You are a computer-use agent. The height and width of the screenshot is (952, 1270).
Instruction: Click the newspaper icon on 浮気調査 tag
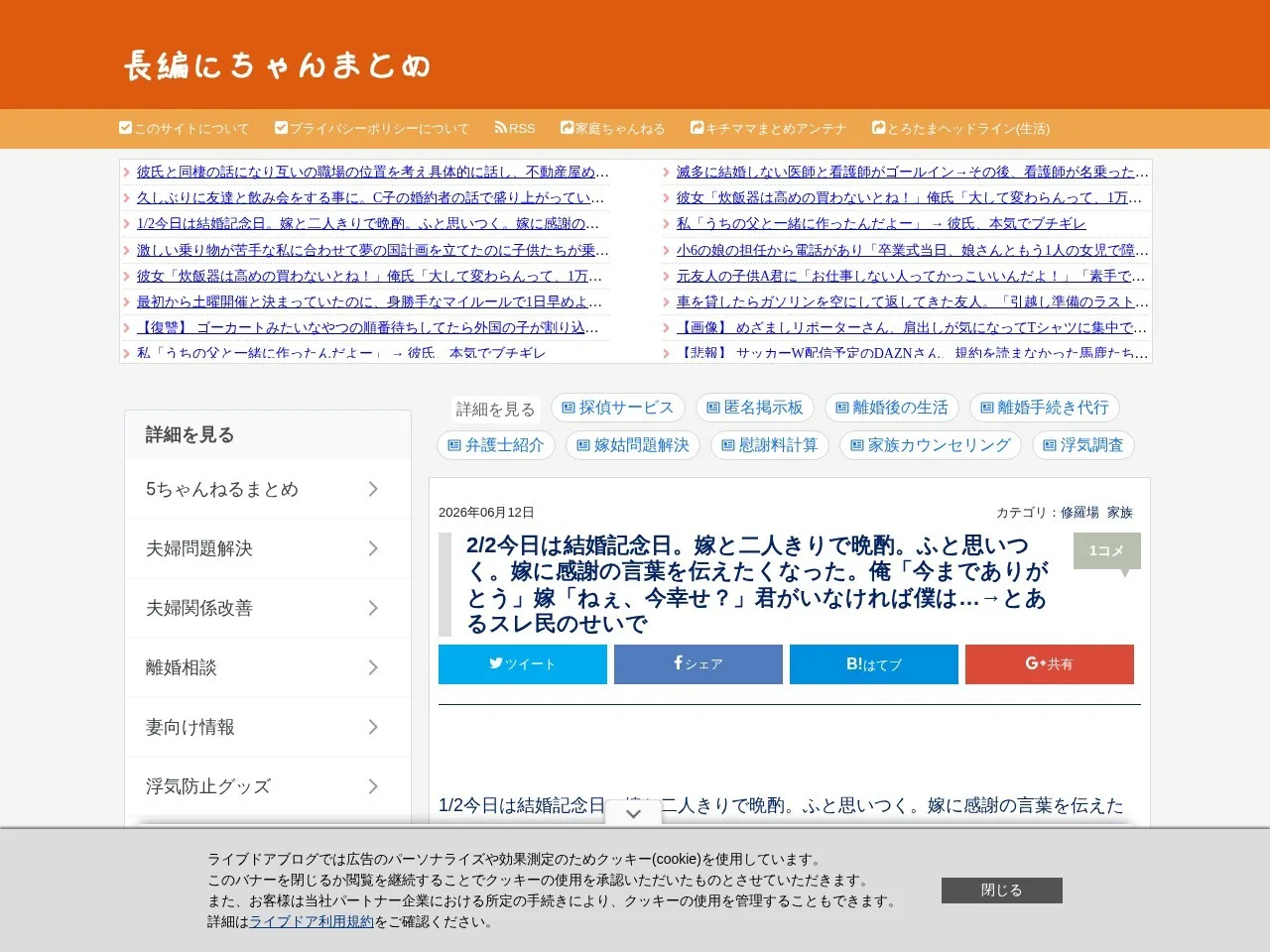[1050, 445]
